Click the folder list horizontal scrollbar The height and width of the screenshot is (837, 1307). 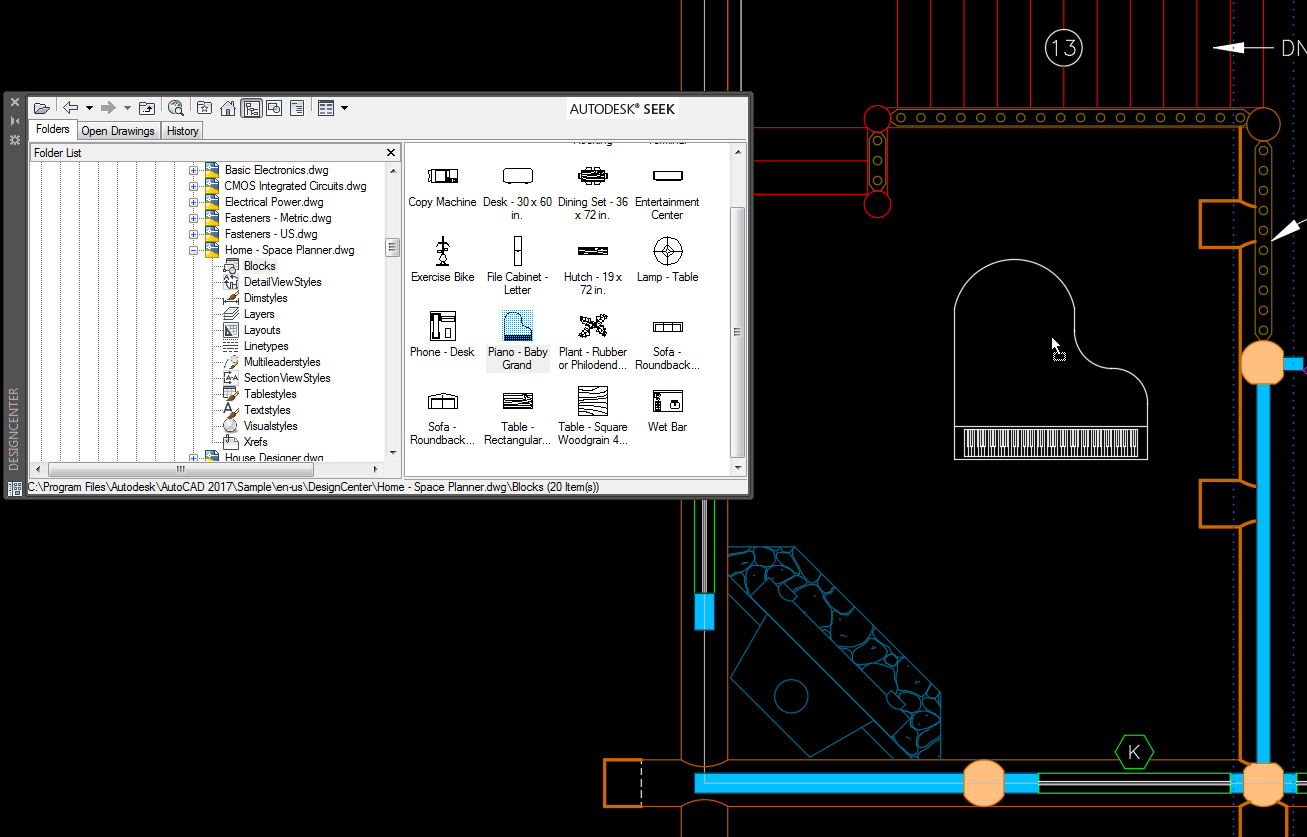180,469
